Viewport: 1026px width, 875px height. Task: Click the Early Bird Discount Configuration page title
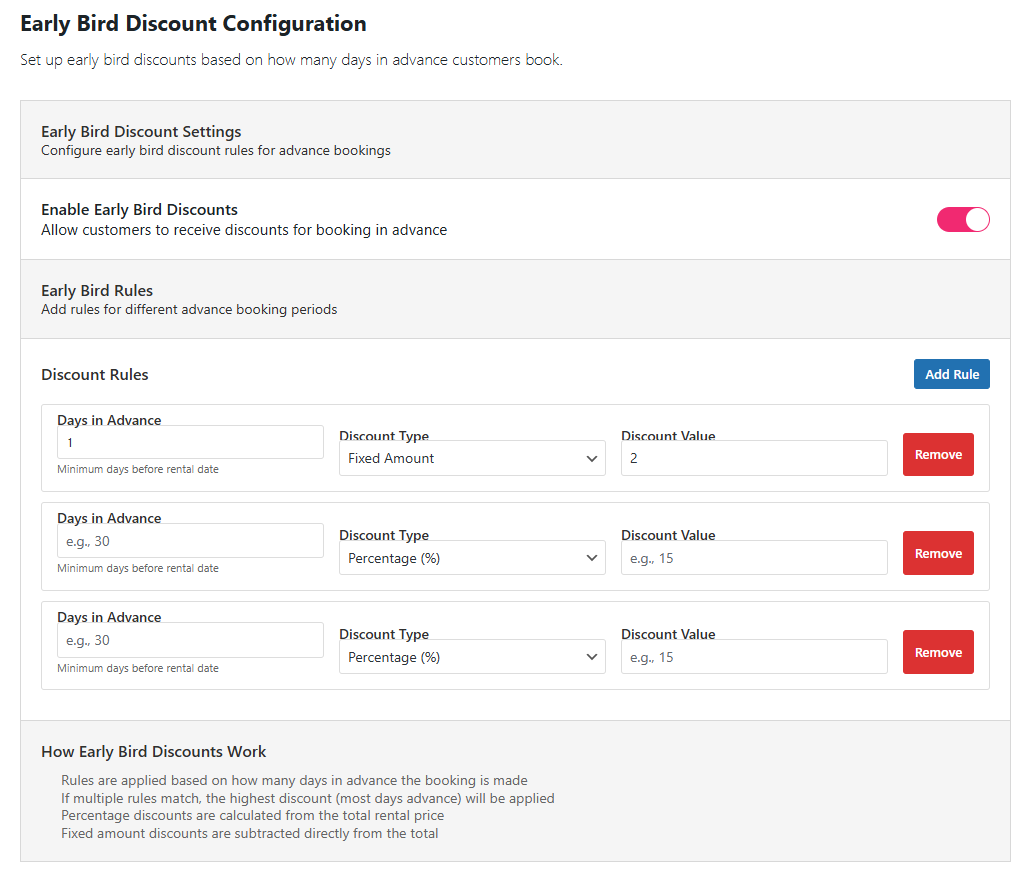pos(193,23)
